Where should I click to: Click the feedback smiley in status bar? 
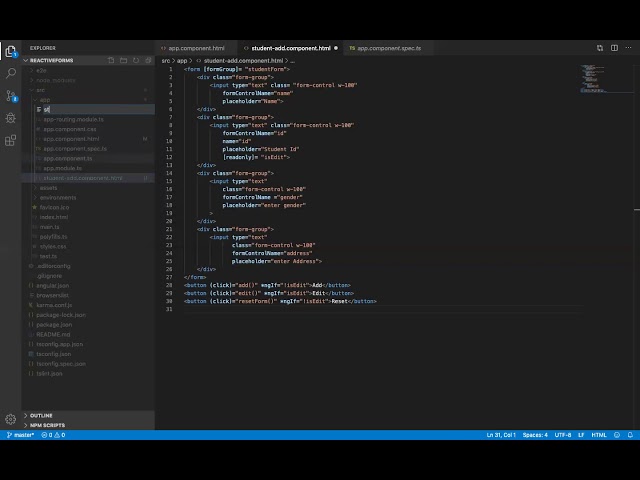click(617, 435)
